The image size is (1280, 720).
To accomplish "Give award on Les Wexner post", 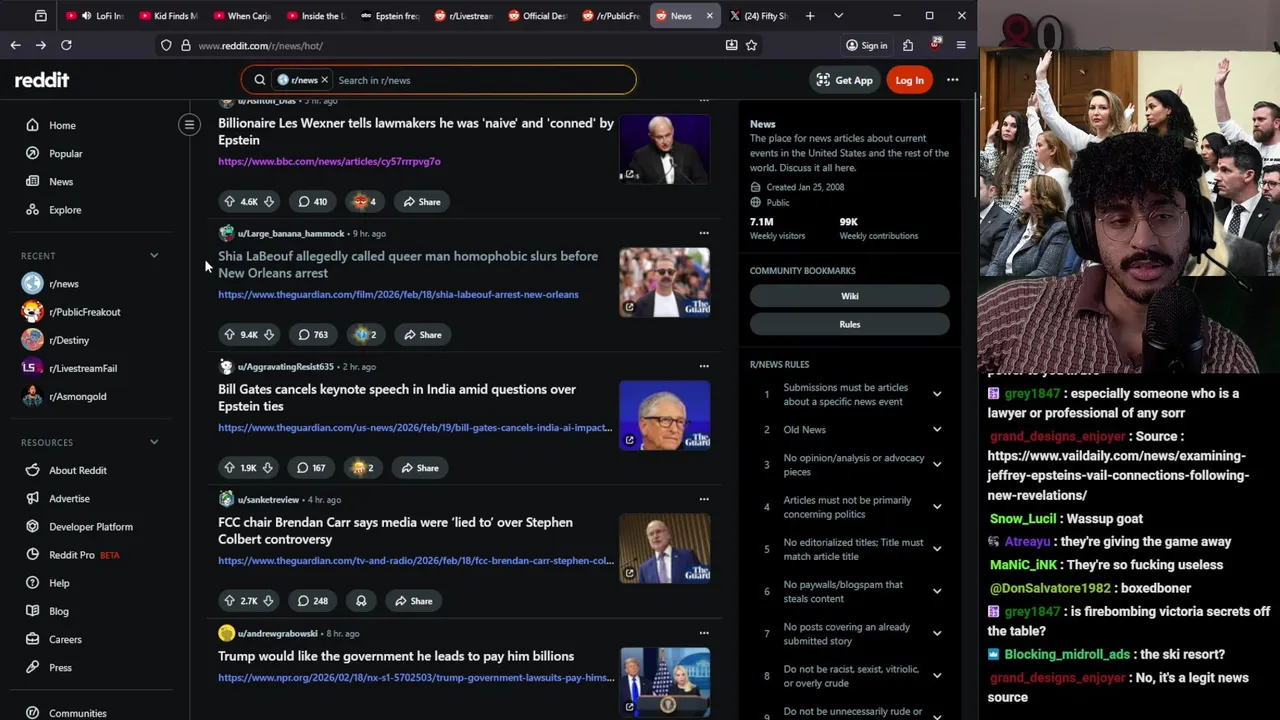I will click(x=364, y=202).
